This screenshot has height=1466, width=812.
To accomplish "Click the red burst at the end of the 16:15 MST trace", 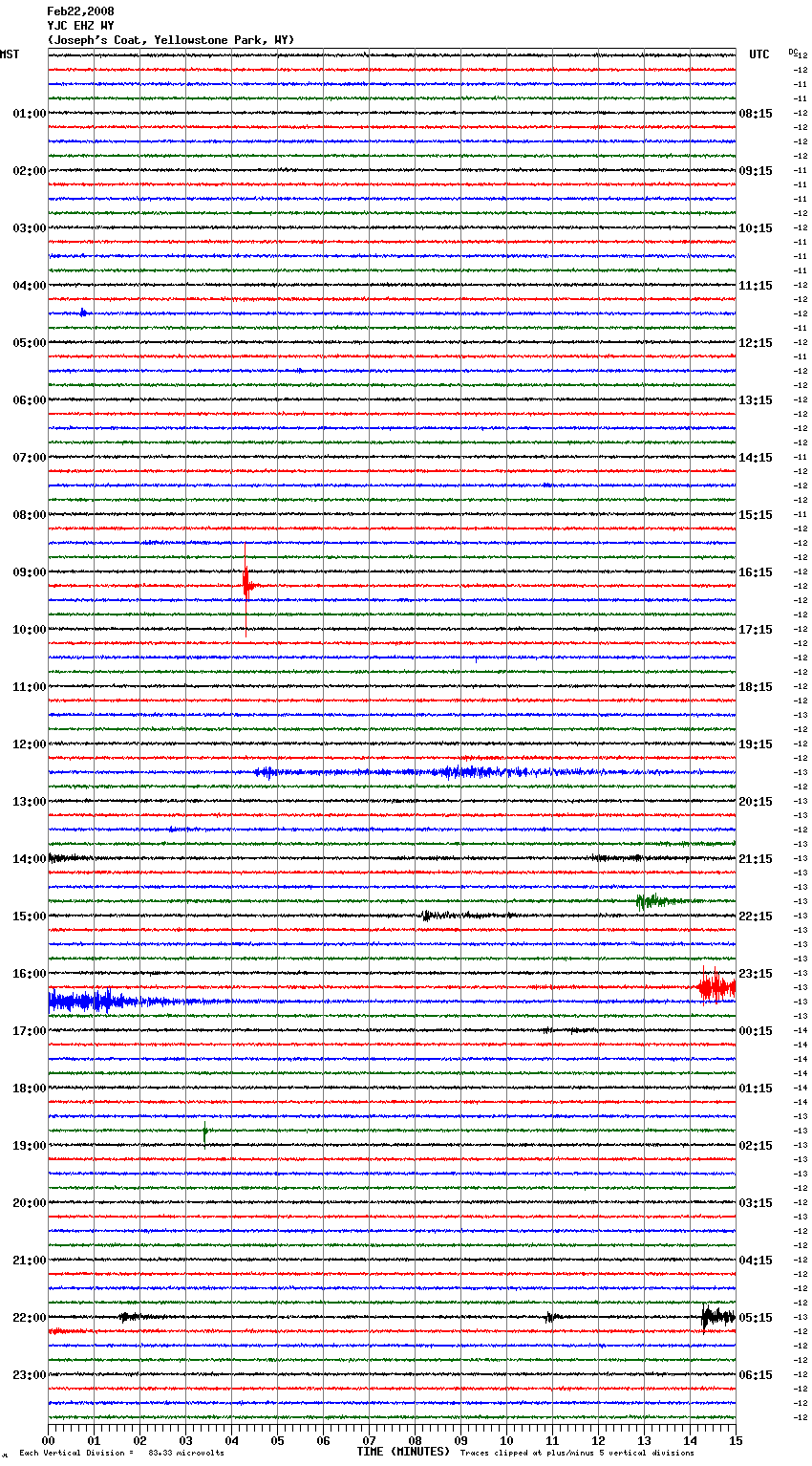I will [x=717, y=986].
